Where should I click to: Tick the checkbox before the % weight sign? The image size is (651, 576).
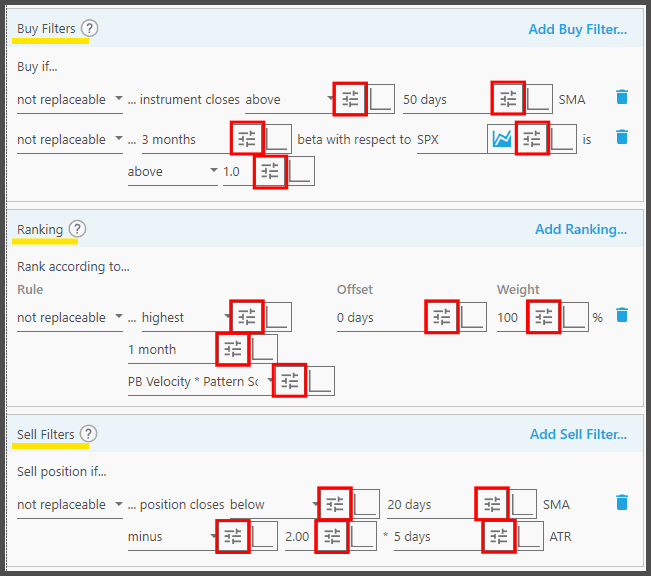click(574, 317)
